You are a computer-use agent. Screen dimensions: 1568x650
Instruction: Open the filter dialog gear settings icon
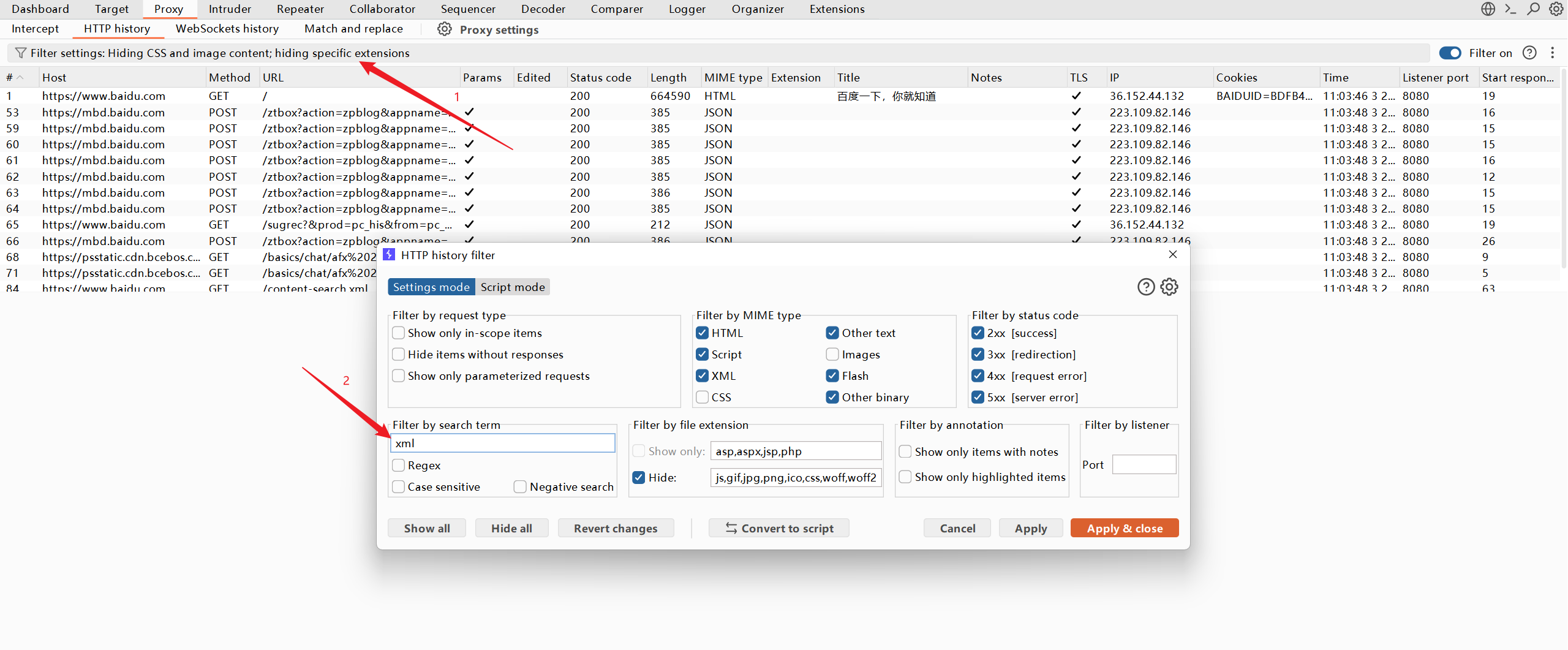tap(1169, 287)
